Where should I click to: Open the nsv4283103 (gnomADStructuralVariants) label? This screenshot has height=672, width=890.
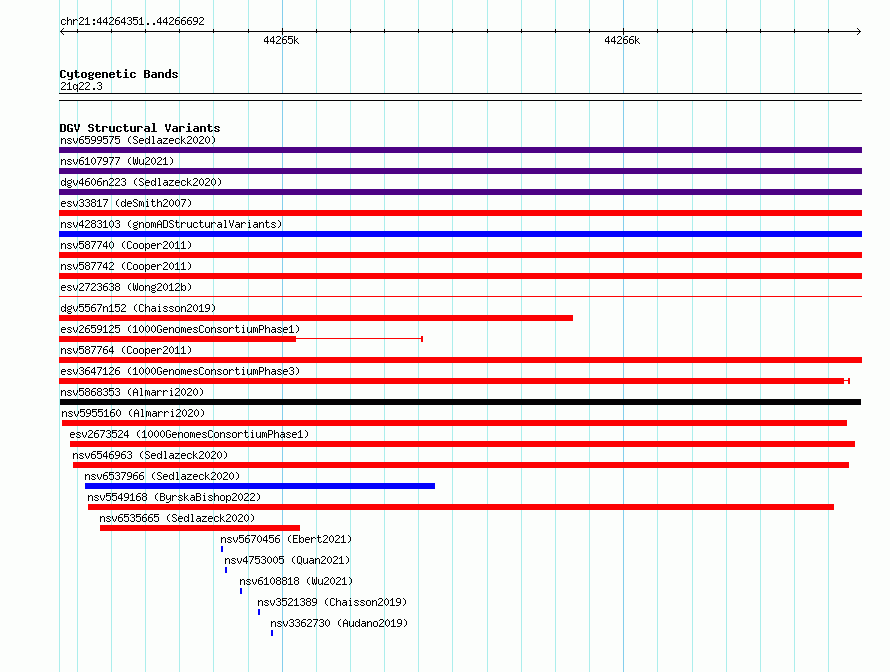pyautogui.click(x=171, y=224)
